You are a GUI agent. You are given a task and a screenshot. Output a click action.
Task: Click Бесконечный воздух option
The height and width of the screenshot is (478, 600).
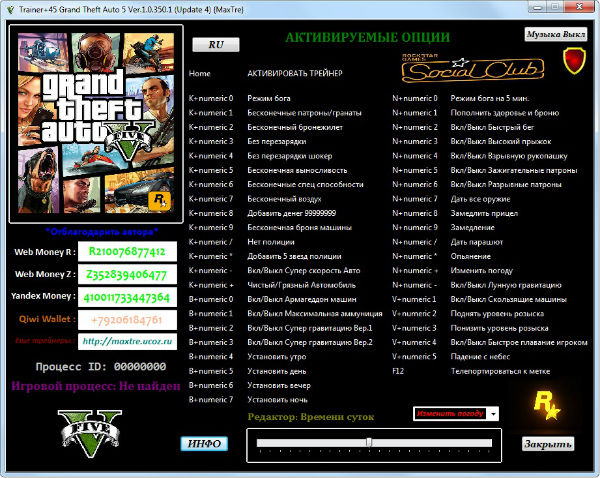click(x=284, y=199)
